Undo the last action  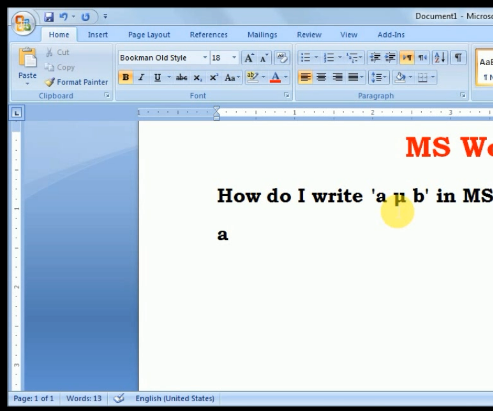(63, 17)
